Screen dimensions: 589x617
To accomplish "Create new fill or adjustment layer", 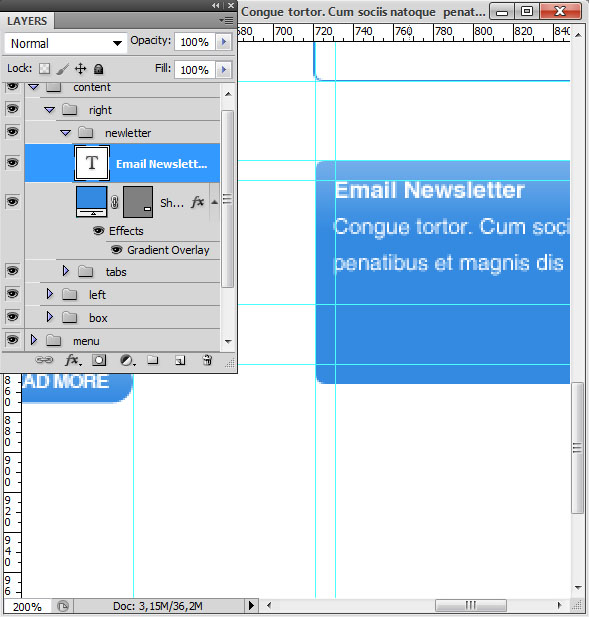I will point(127,360).
